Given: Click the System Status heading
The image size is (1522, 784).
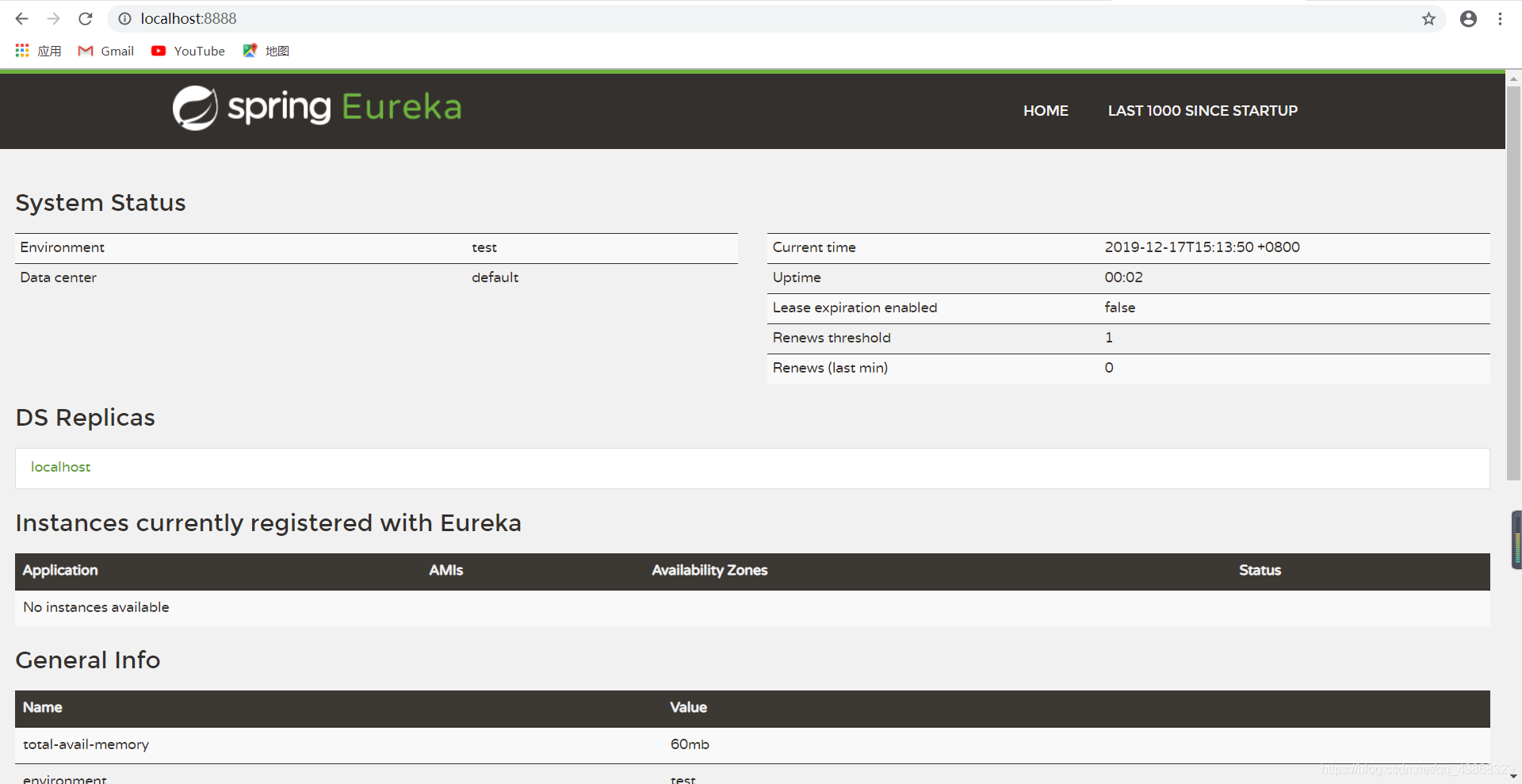Looking at the screenshot, I should pos(101,203).
